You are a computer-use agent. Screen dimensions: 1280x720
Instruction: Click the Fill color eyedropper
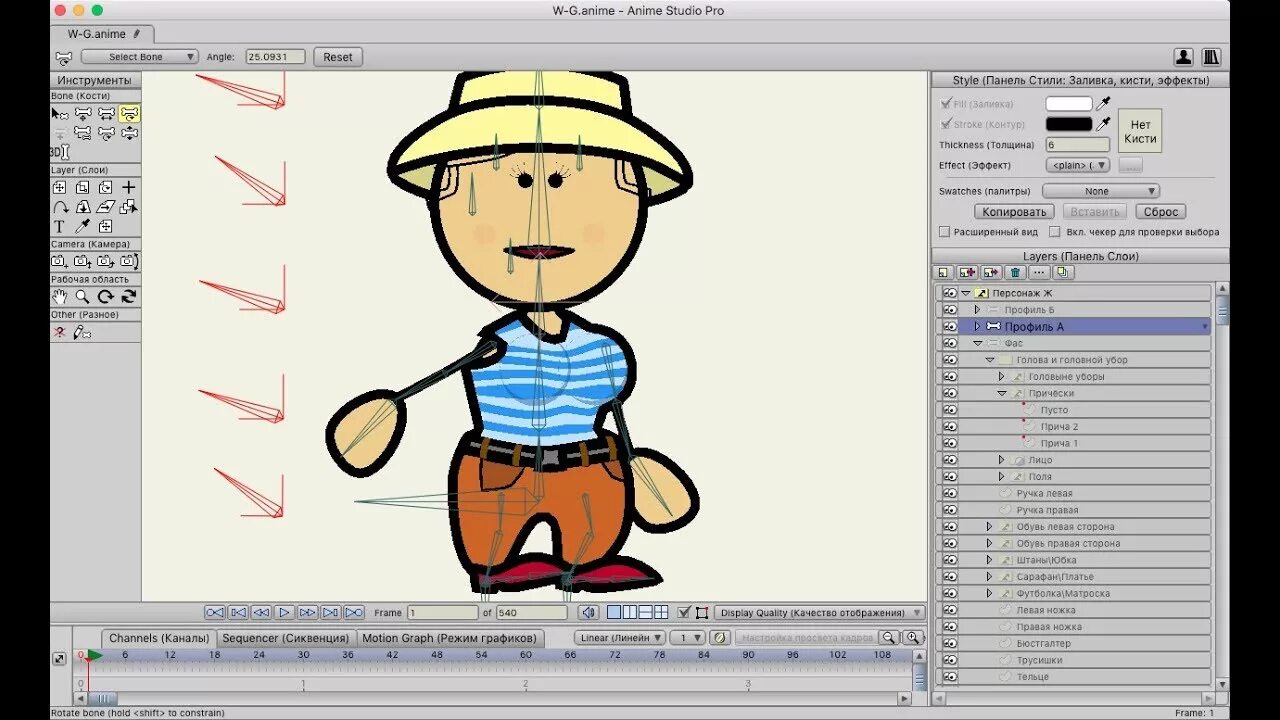1104,103
